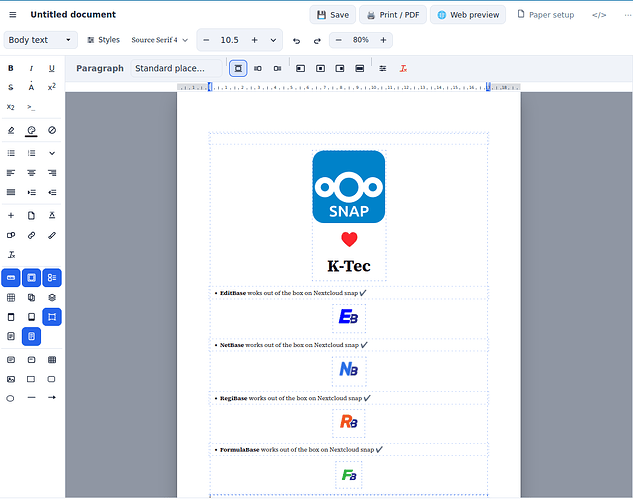The width and height of the screenshot is (633, 500).
Task: Align text to the right
Action: point(52,173)
